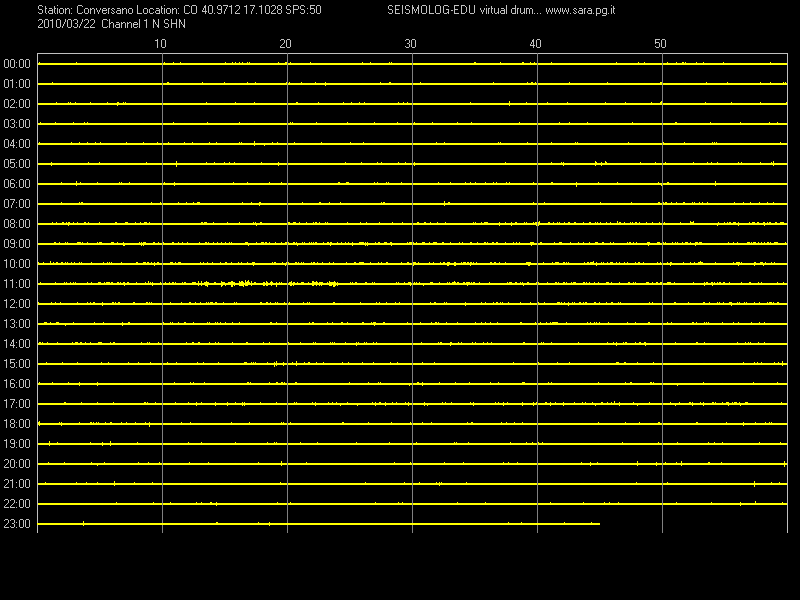Click the 40.9712 17.1028 coordinates text
The height and width of the screenshot is (600, 800).
tap(242, 10)
